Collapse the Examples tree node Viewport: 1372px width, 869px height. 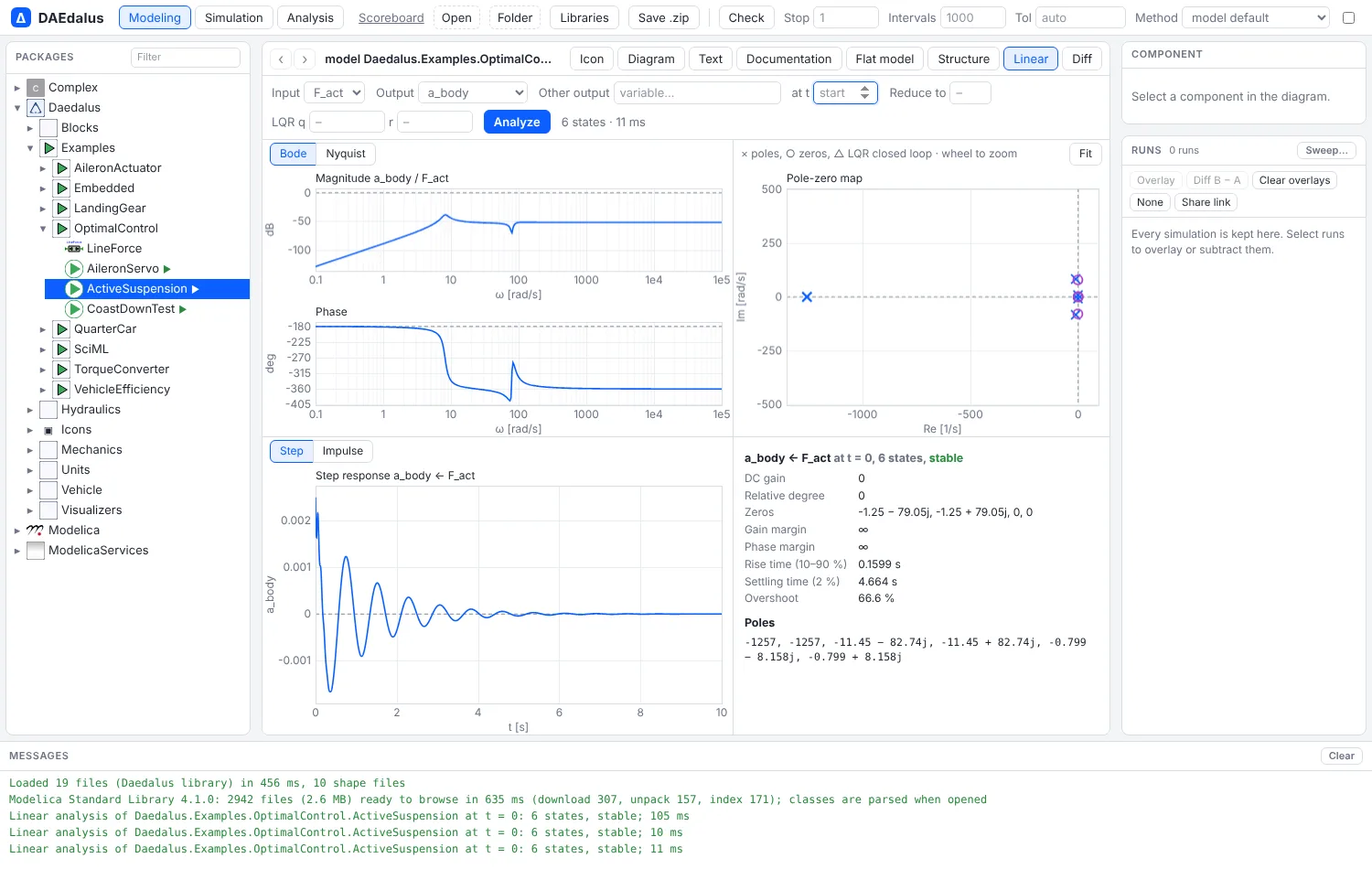[x=30, y=148]
